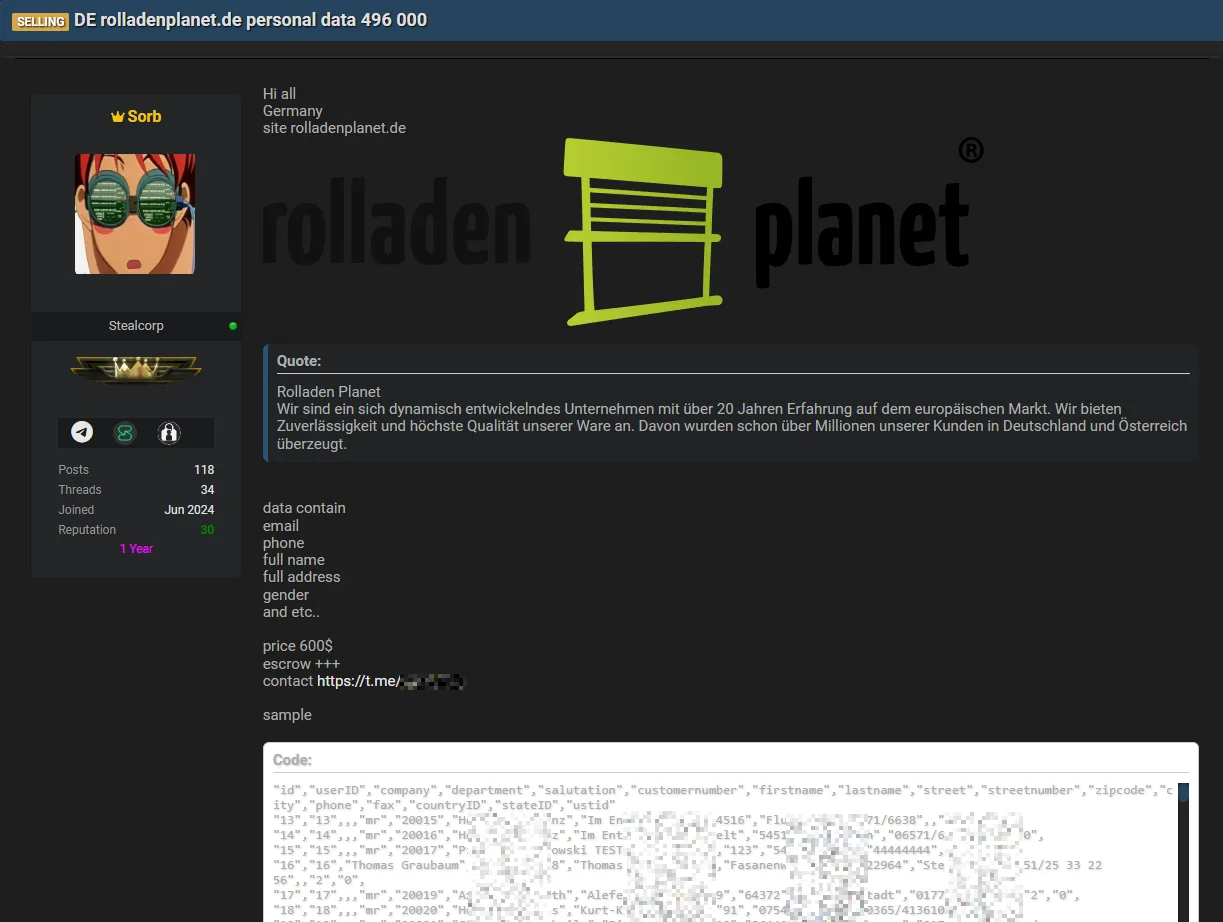Click the registered trademark symbol on logo

point(970,150)
